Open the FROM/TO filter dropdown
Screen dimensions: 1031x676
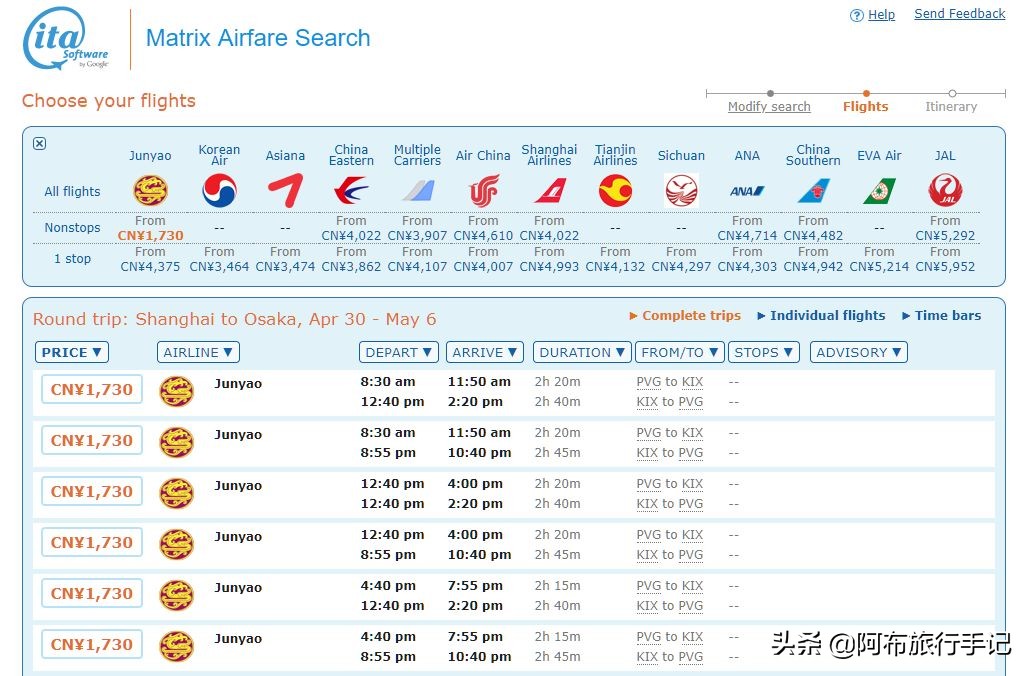click(679, 352)
